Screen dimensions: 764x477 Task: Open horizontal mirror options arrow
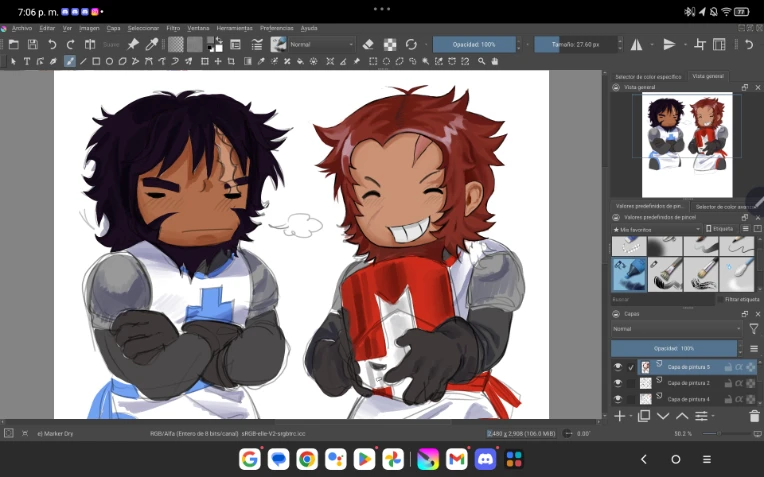tap(652, 44)
